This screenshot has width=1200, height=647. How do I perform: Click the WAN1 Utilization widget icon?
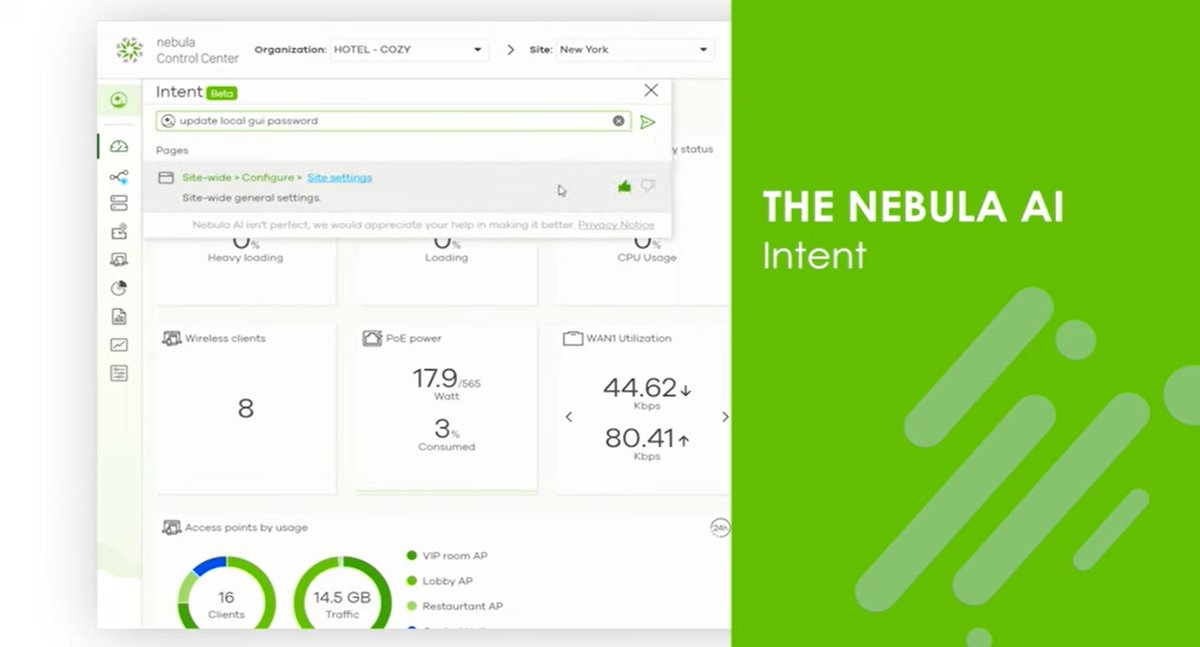coord(572,338)
